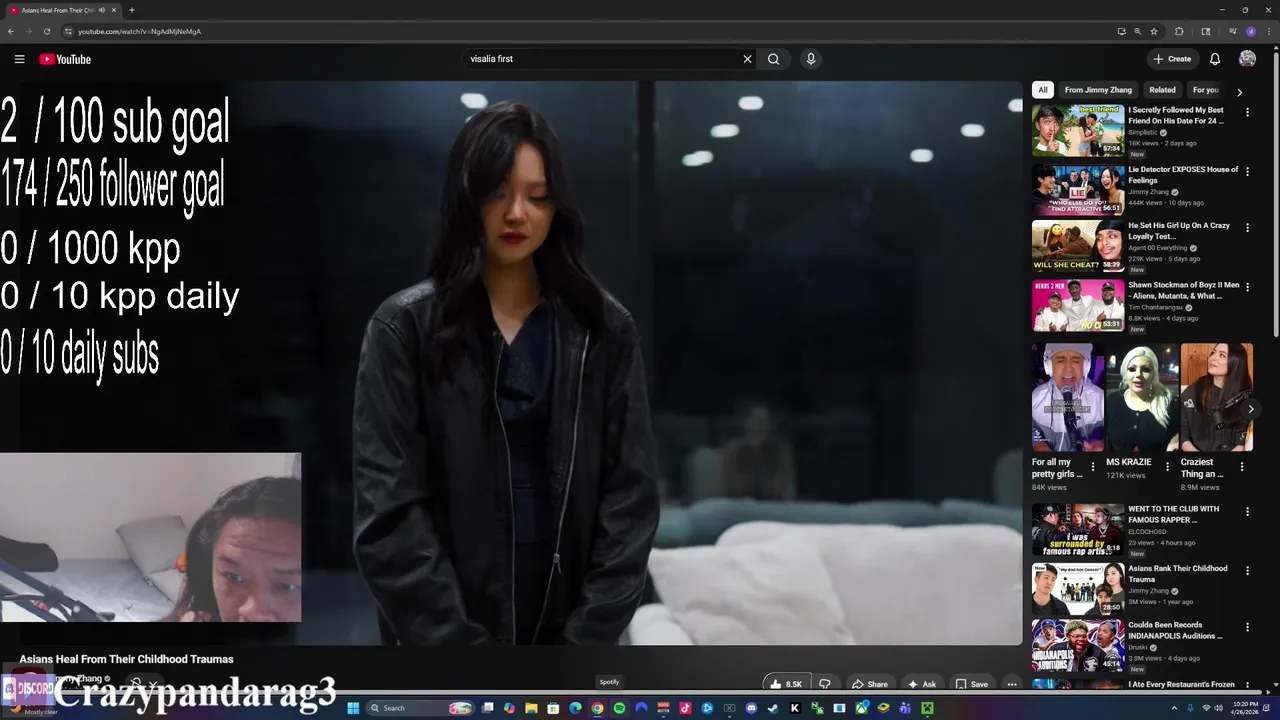Select the For you chip

1205,90
